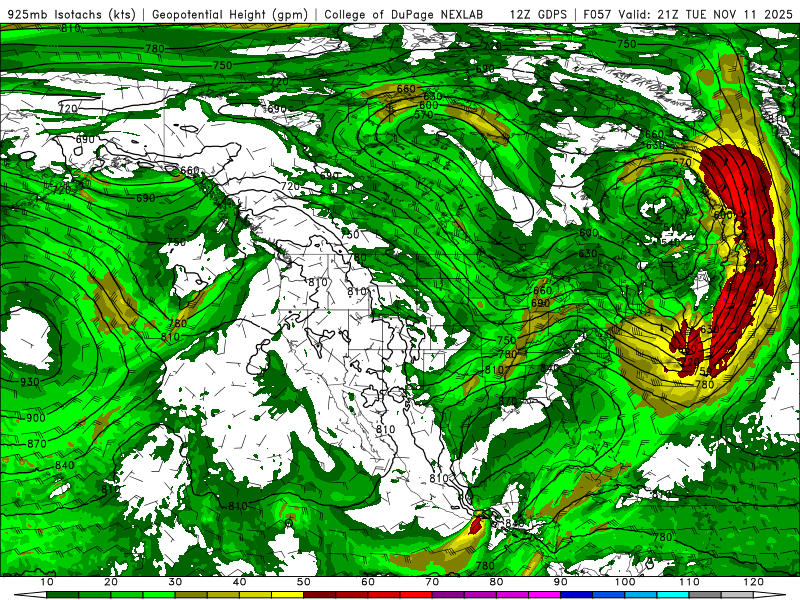This screenshot has height=600, width=800.
Task: Select the darkest green swatch on the color bar
Action: click(x=62, y=595)
